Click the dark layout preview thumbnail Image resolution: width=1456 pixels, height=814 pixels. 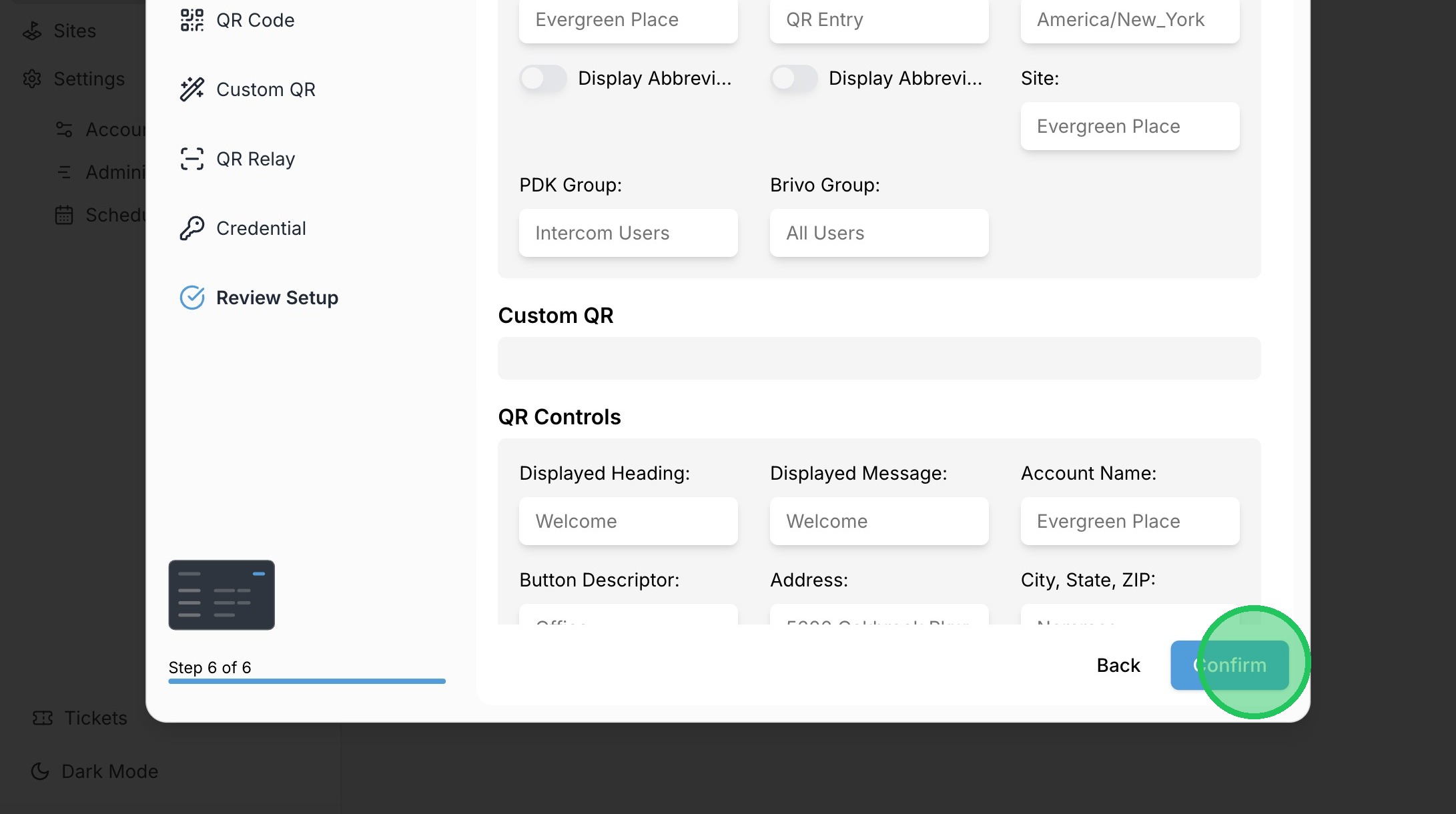point(222,594)
